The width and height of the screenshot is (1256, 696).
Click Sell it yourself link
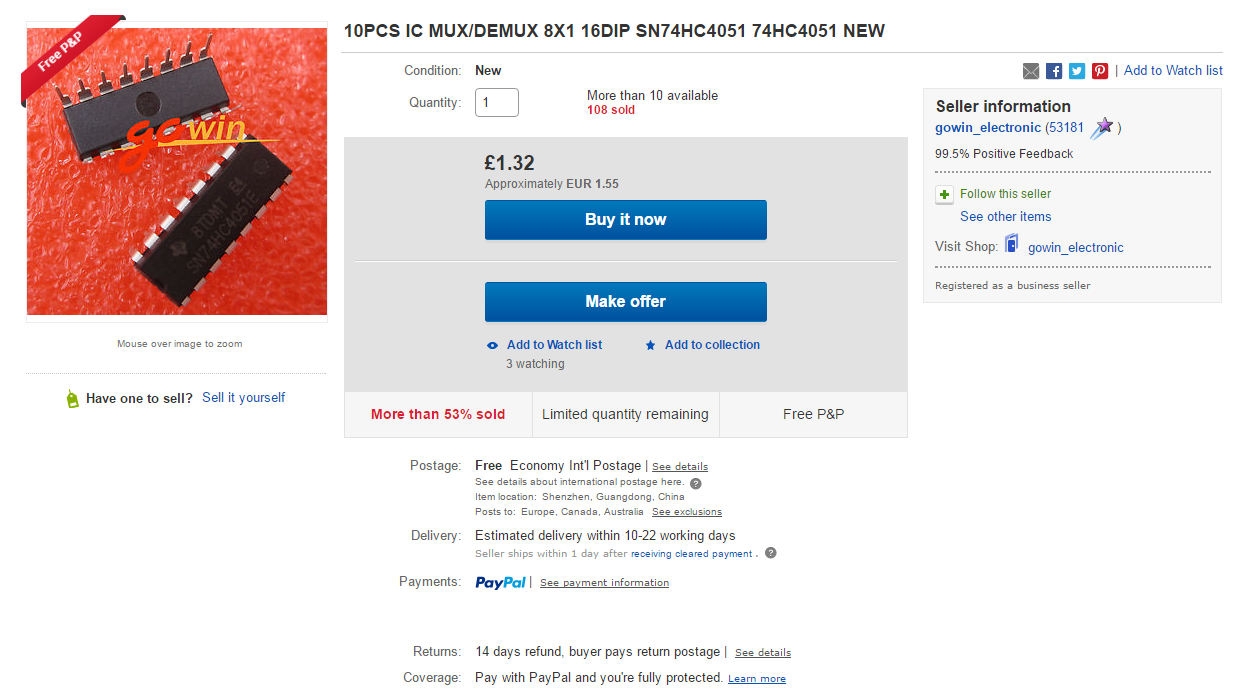[243, 398]
